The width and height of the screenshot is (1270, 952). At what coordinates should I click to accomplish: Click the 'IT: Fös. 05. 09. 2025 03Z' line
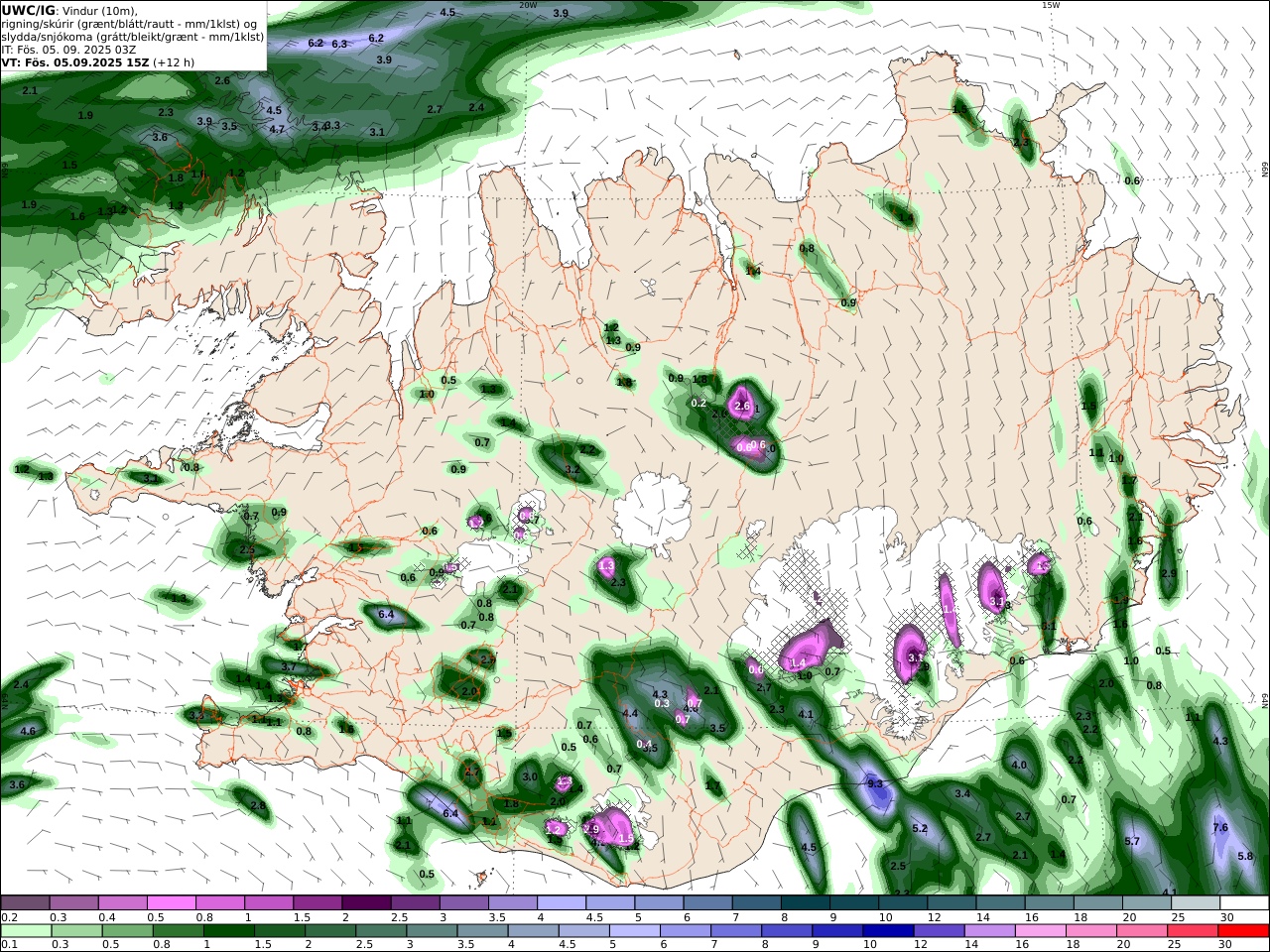pyautogui.click(x=68, y=50)
